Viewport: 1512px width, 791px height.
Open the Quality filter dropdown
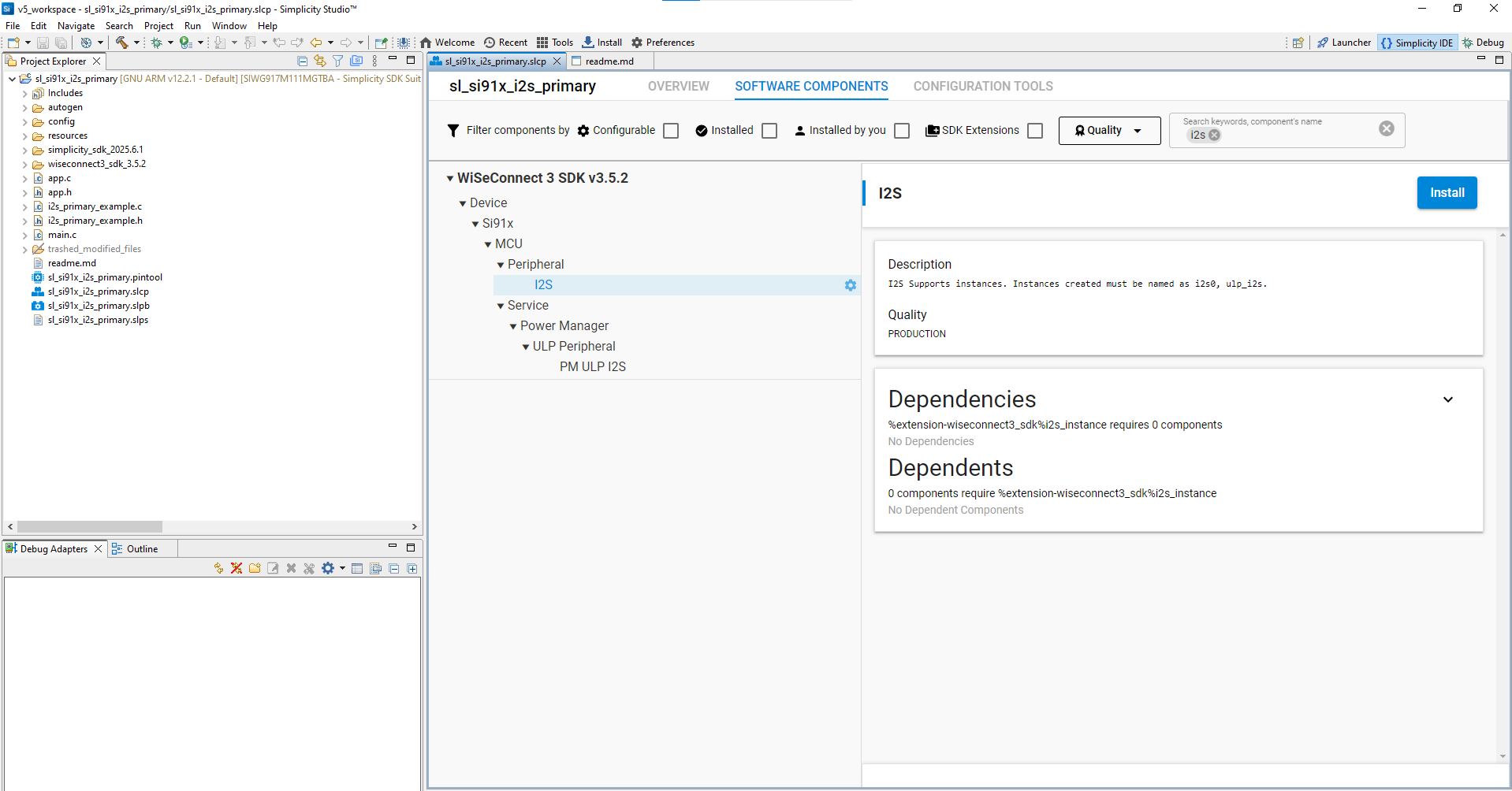tap(1109, 130)
